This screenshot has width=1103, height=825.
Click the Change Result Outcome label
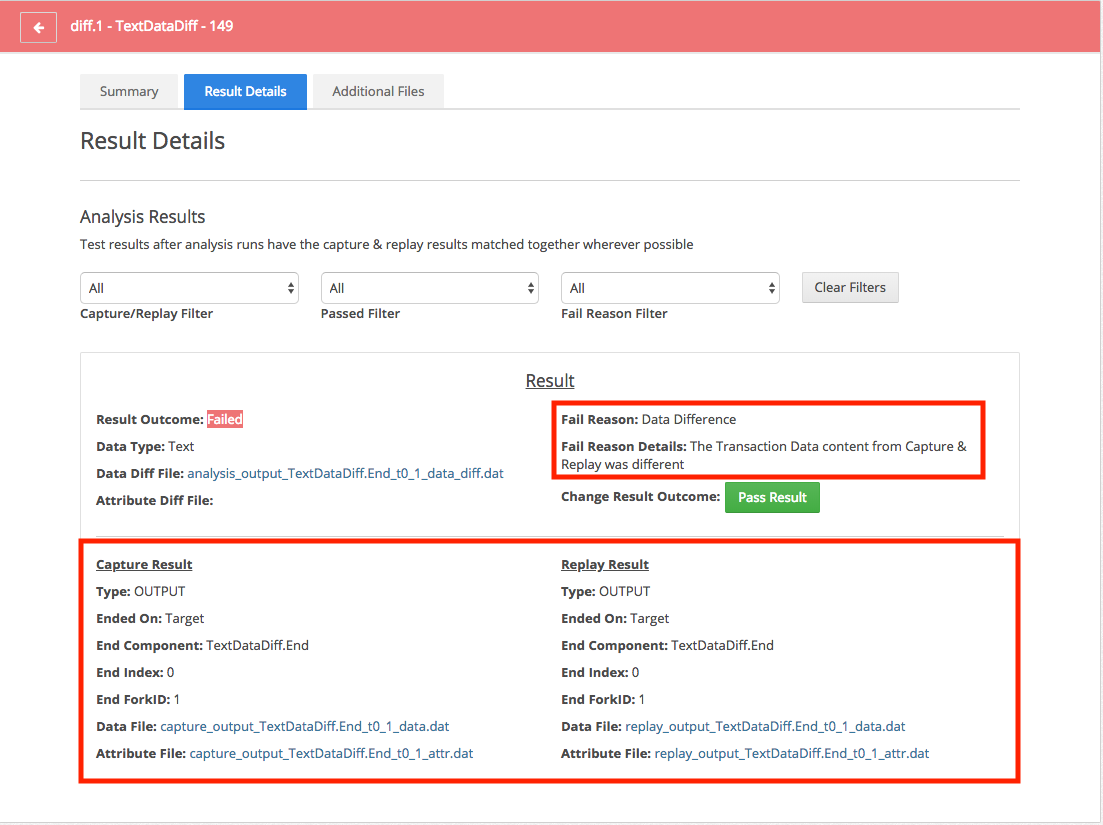[641, 497]
